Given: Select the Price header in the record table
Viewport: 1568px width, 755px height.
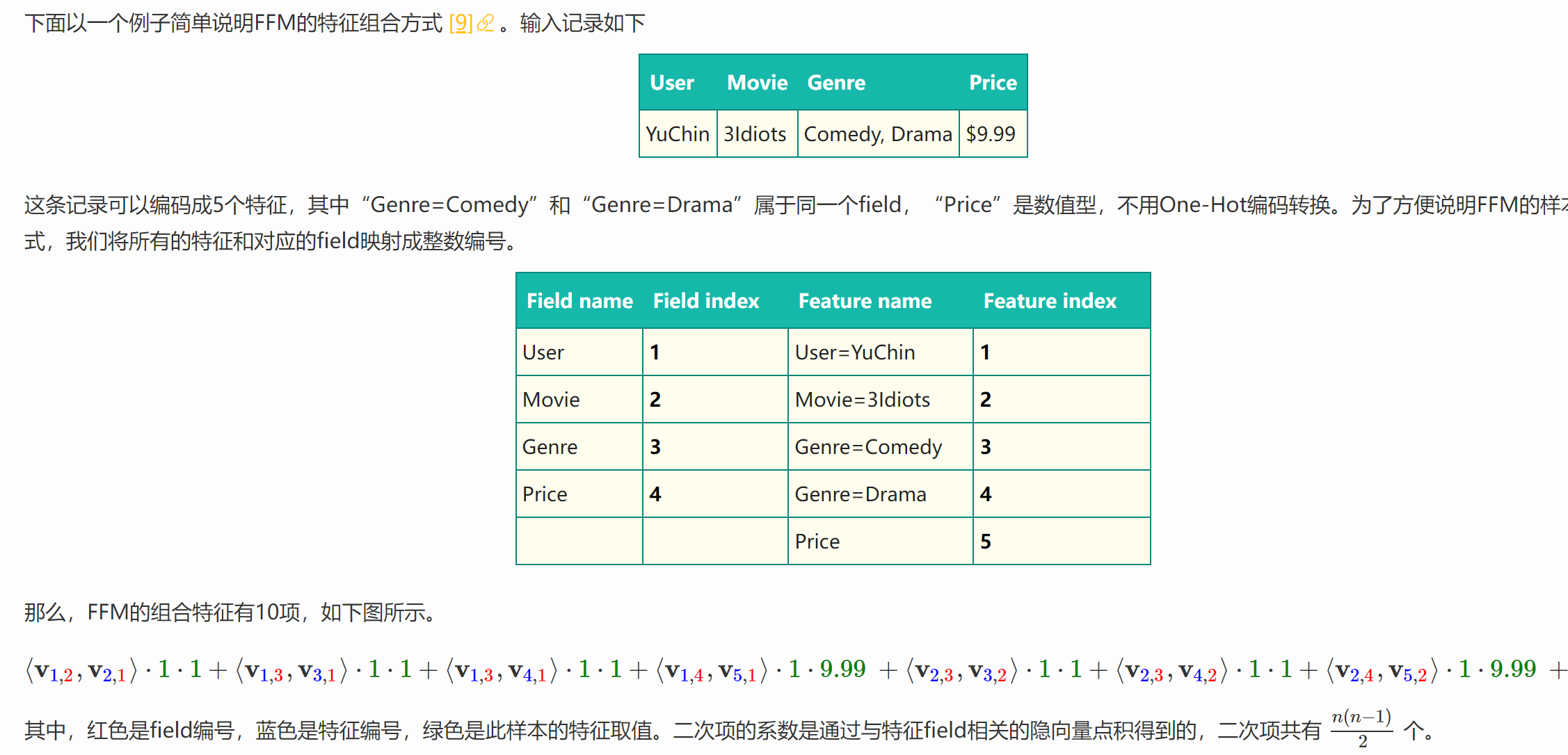Looking at the screenshot, I should click(993, 83).
